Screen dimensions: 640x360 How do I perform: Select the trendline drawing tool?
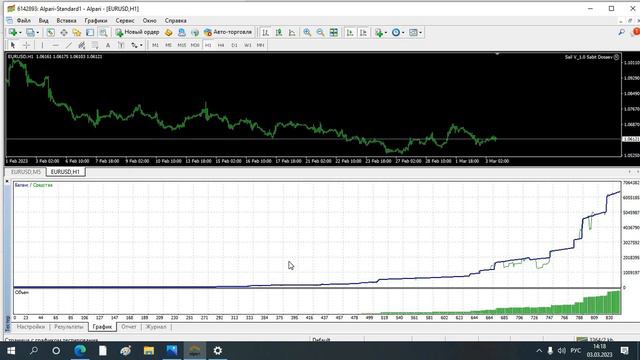click(69, 45)
